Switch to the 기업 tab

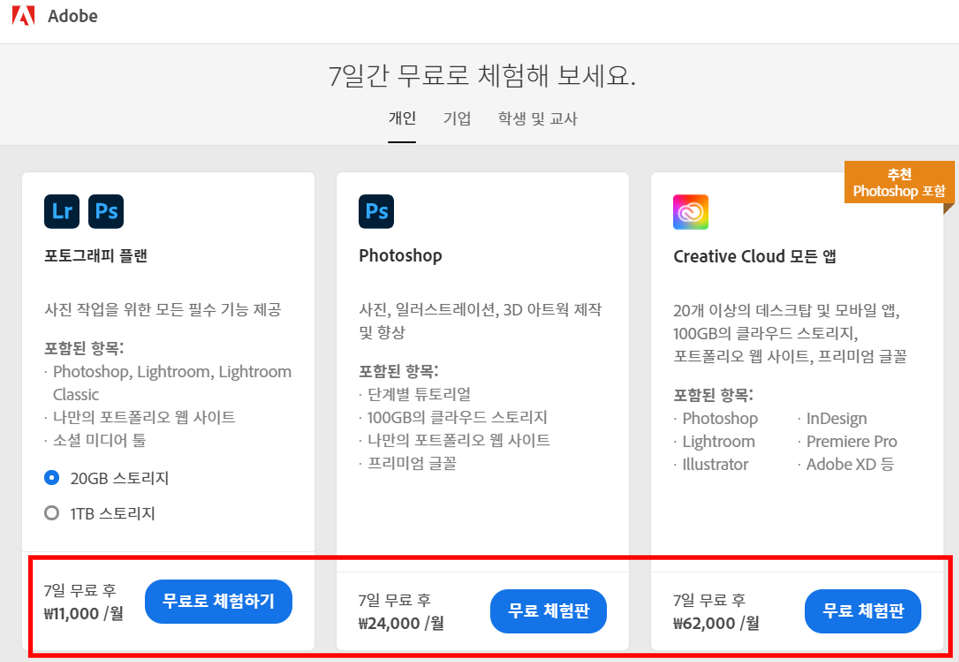(x=457, y=118)
